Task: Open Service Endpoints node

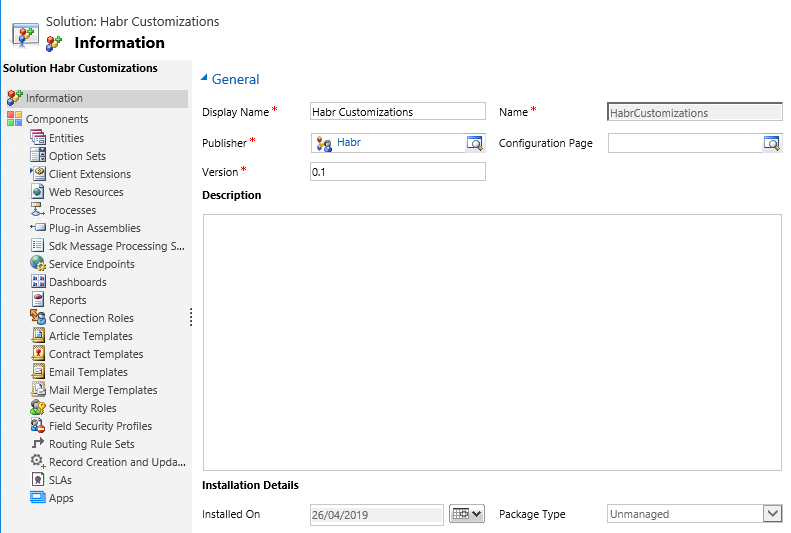Action: [91, 264]
